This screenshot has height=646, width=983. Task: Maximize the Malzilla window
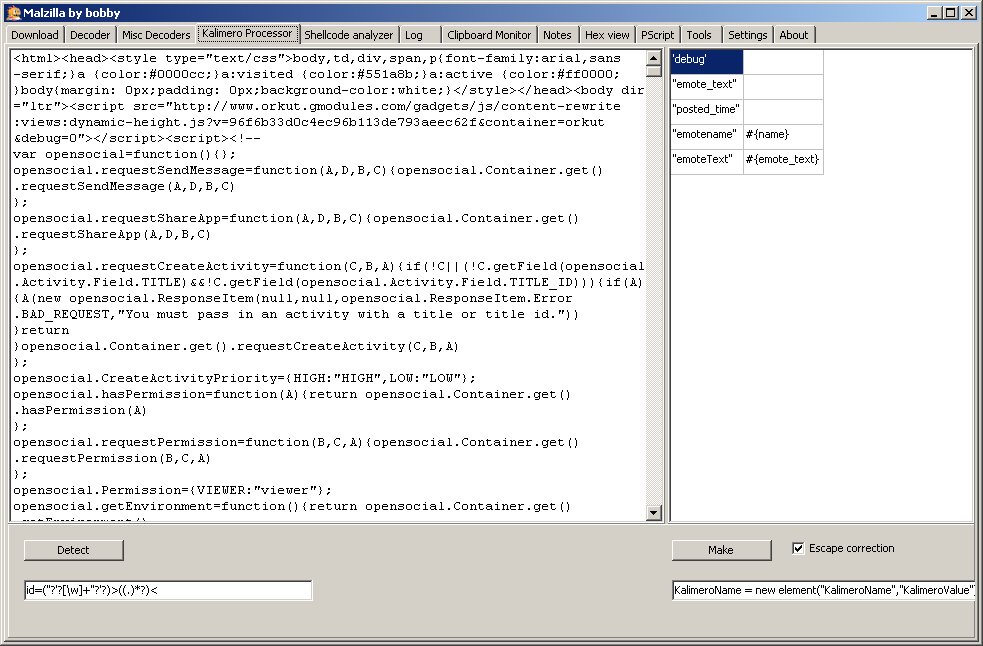(x=951, y=12)
